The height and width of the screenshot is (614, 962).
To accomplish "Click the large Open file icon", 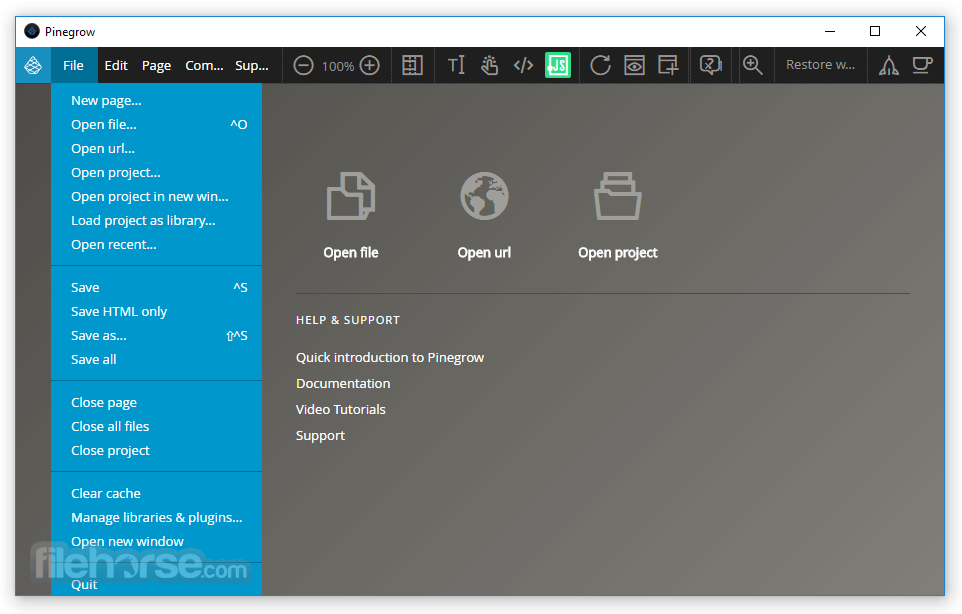I will 351,196.
